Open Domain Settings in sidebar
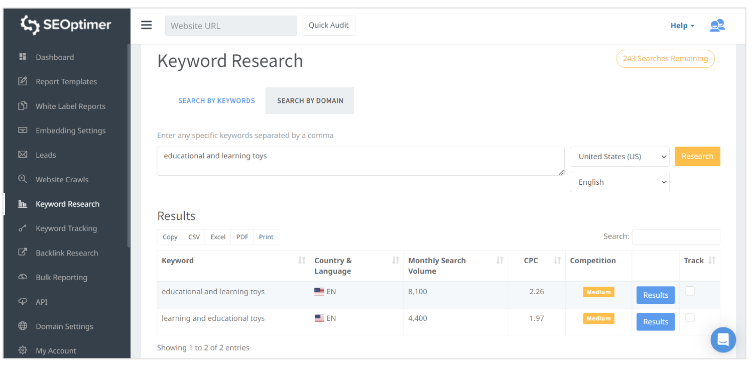The width and height of the screenshot is (753, 371). point(64,326)
